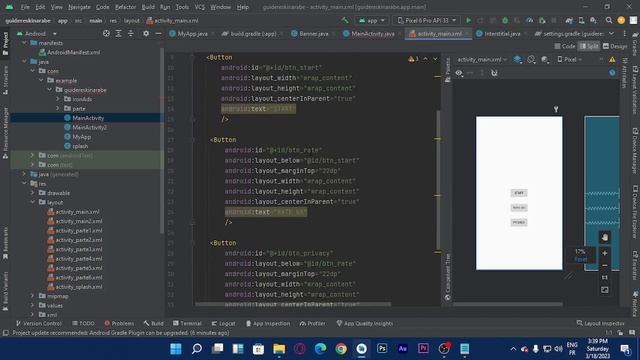The image size is (640, 360).
Task: Click the editor horizontal scrollbar
Action: click(x=293, y=304)
